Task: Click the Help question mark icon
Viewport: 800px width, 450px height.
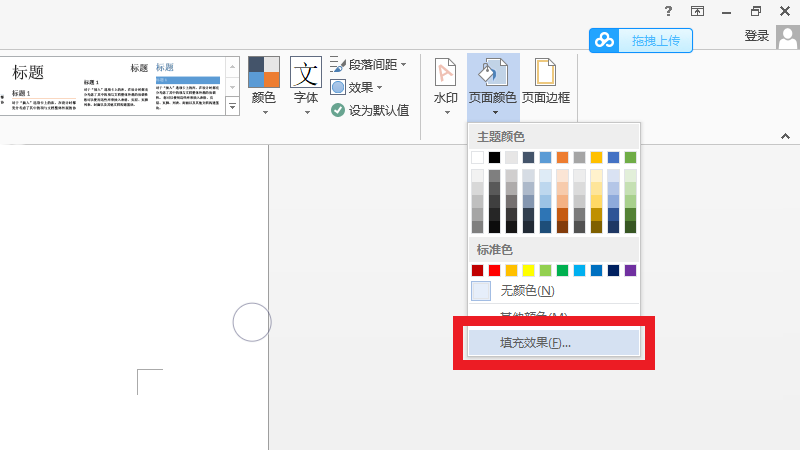Action: [668, 11]
